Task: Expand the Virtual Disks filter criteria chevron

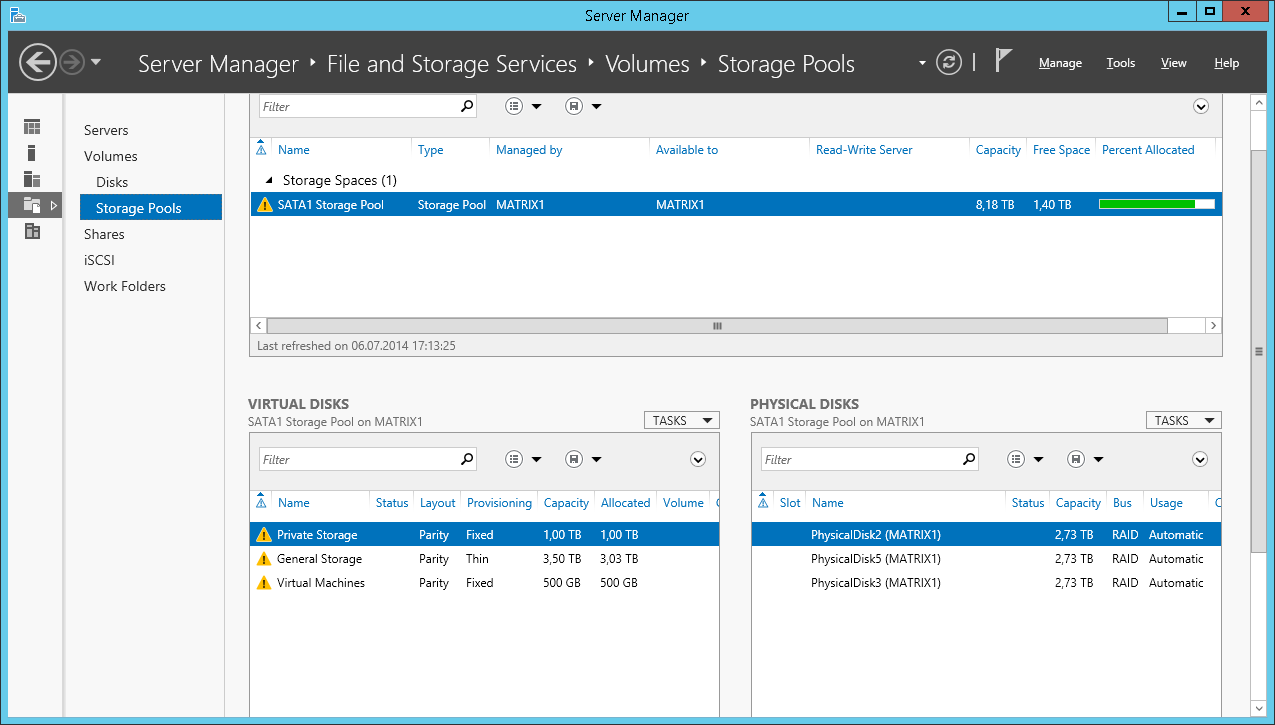Action: (x=698, y=459)
